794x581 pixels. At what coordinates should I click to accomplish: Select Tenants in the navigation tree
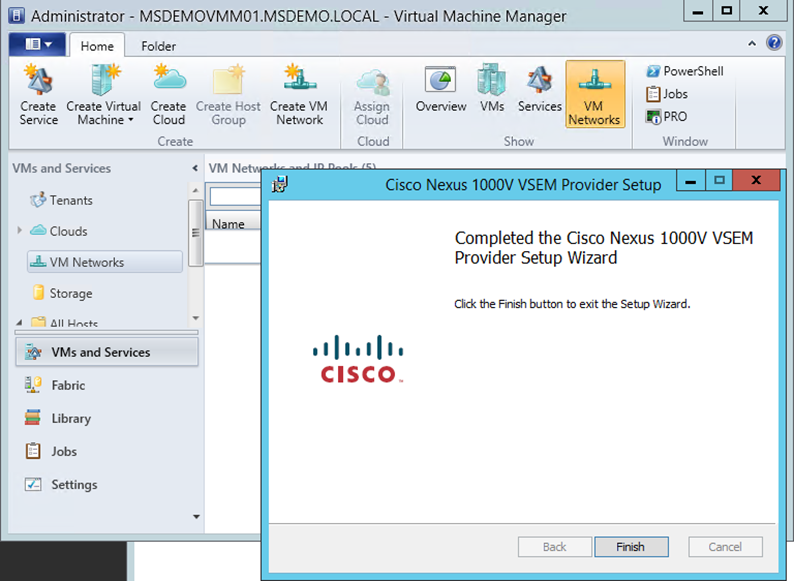pyautogui.click(x=61, y=200)
